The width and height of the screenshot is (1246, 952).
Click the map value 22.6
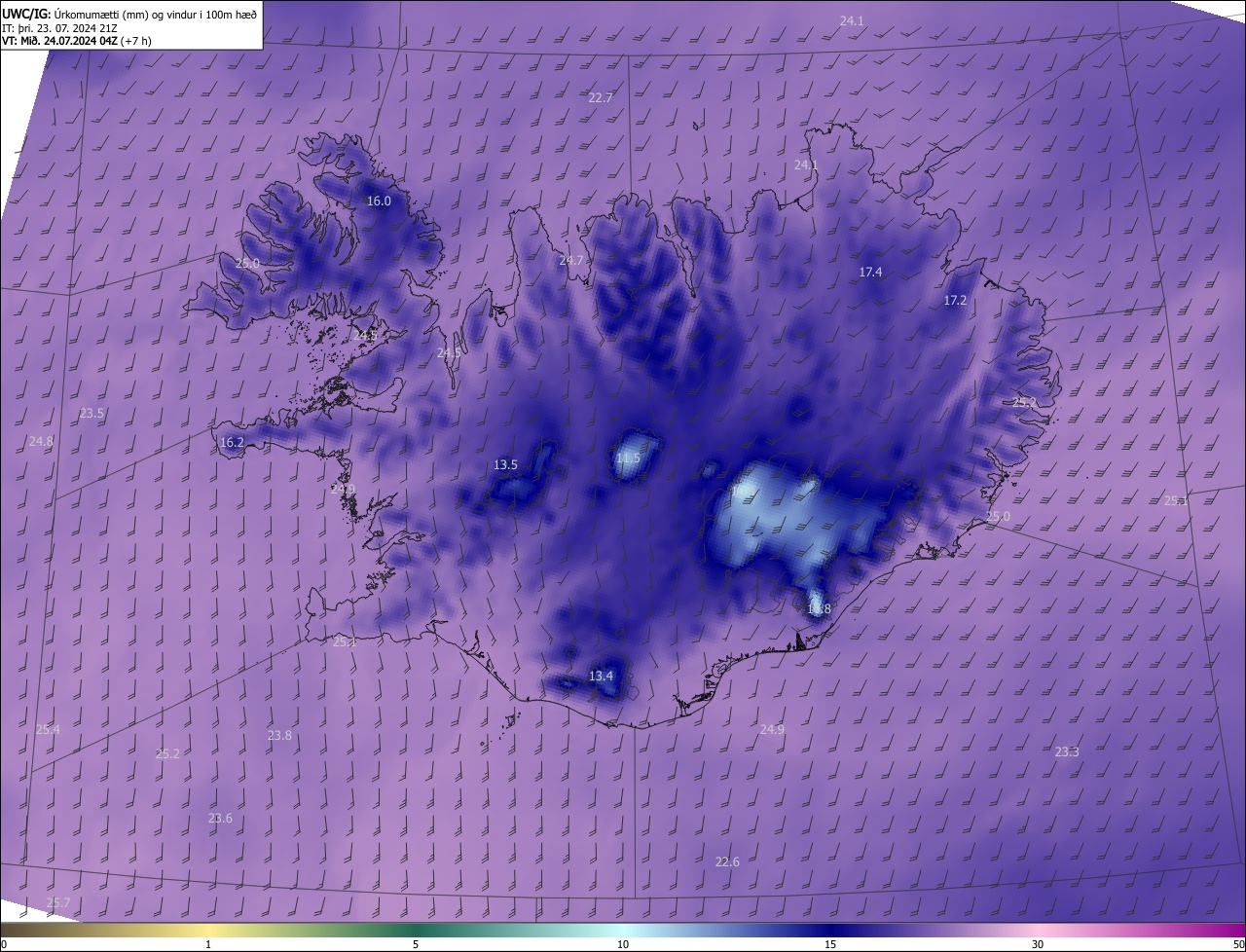[727, 862]
